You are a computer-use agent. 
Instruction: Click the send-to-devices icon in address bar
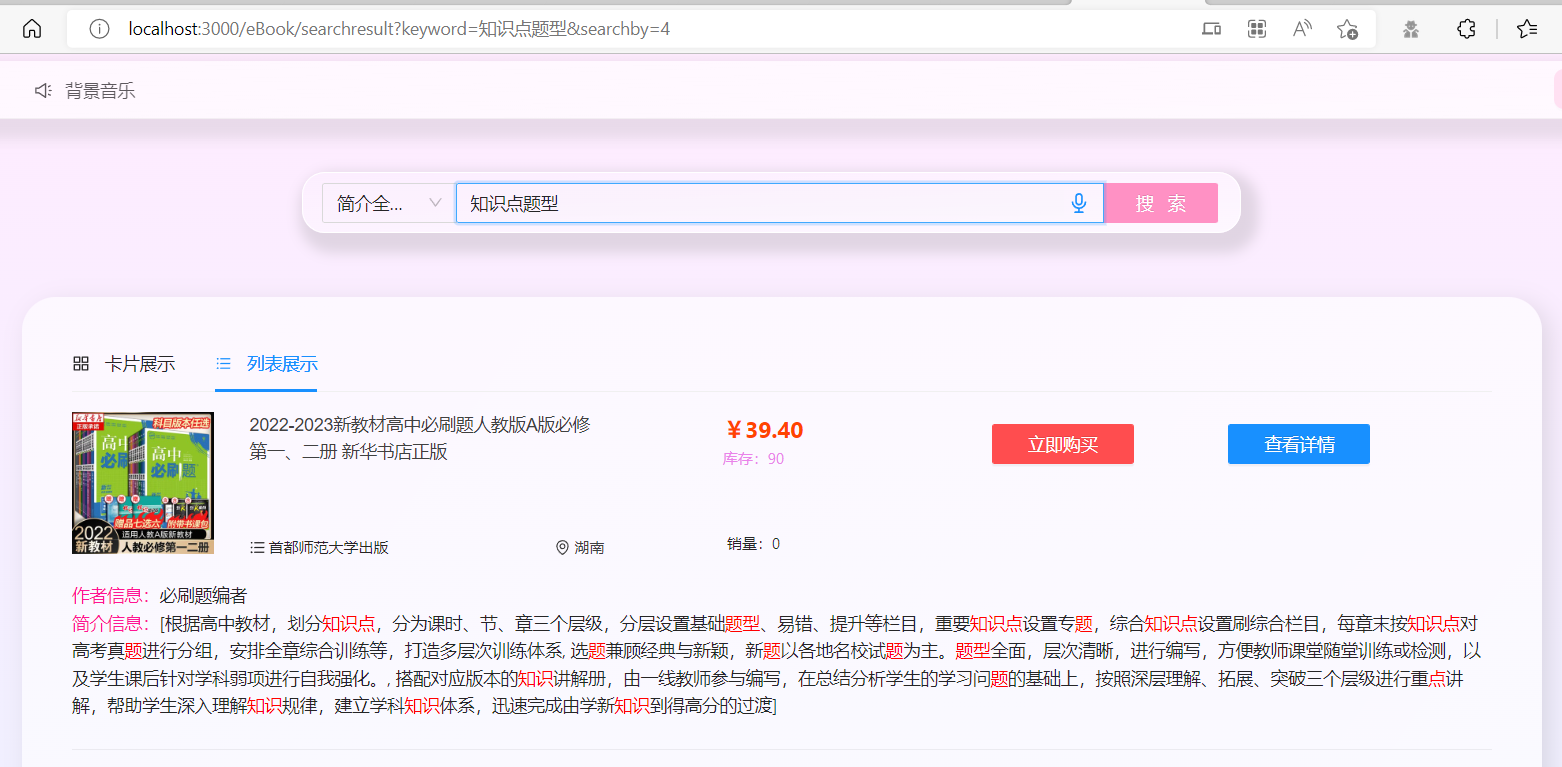coord(1211,29)
